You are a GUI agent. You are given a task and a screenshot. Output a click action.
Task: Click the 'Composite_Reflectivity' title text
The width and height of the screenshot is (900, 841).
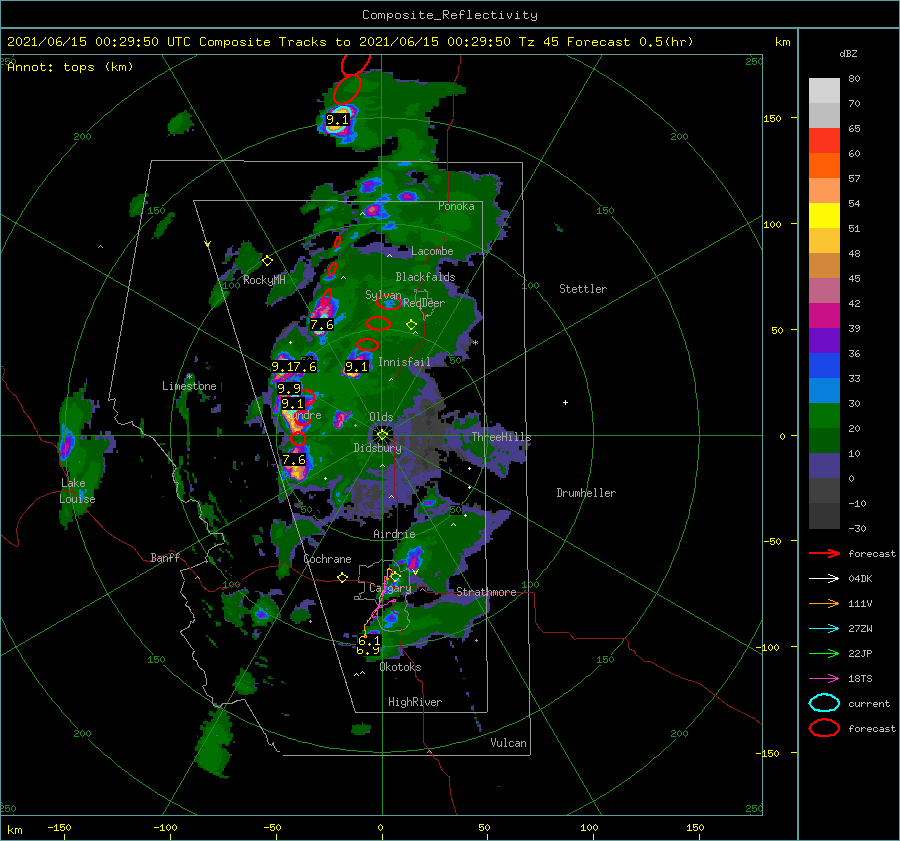pos(450,15)
